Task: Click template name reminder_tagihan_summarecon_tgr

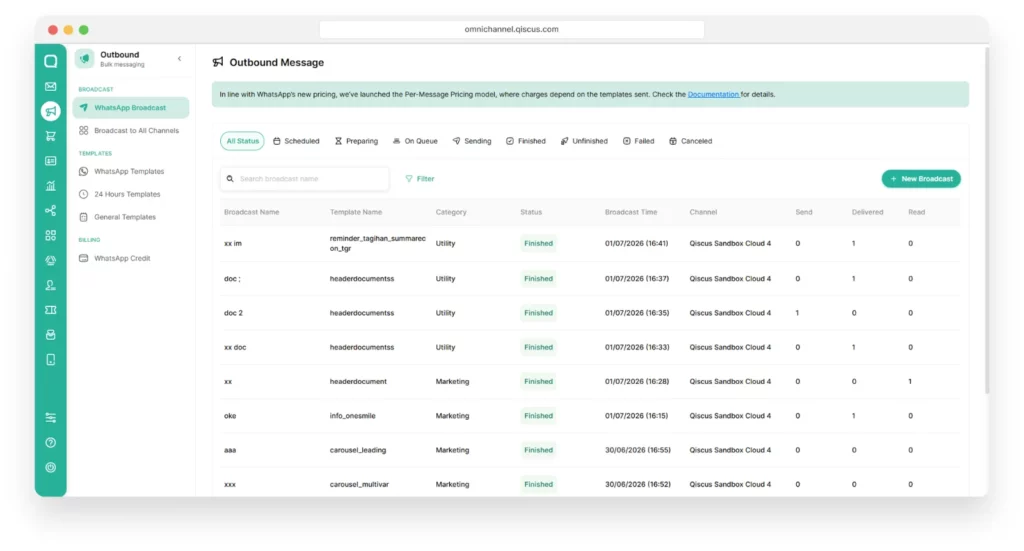Action: pyautogui.click(x=377, y=244)
